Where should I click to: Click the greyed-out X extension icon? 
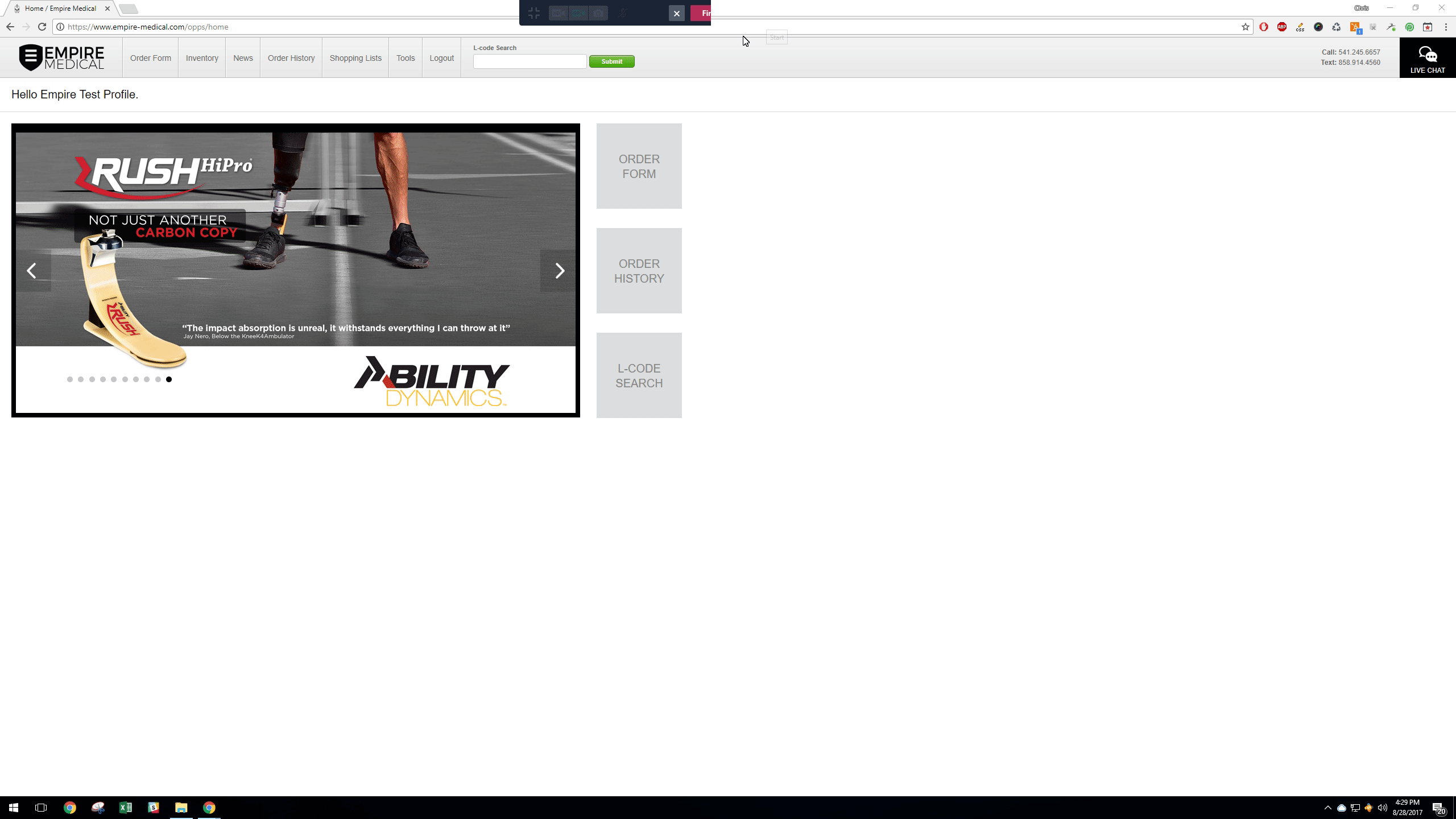tap(1373, 27)
